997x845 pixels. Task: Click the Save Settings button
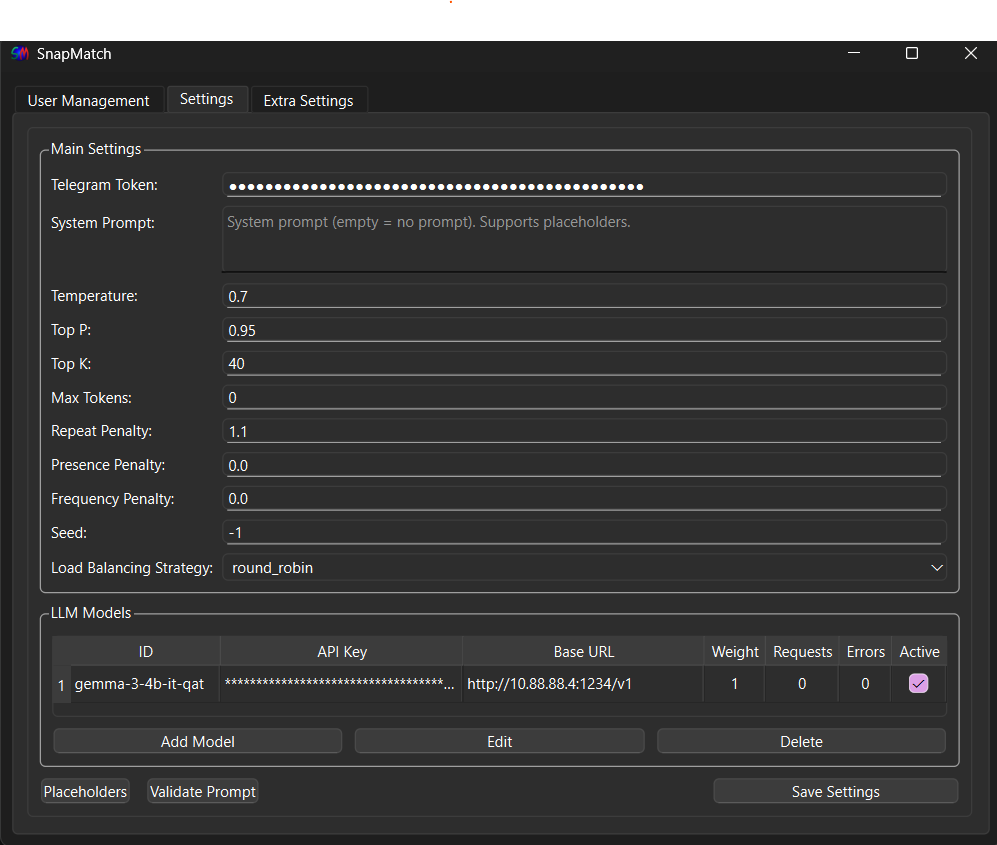(x=835, y=792)
